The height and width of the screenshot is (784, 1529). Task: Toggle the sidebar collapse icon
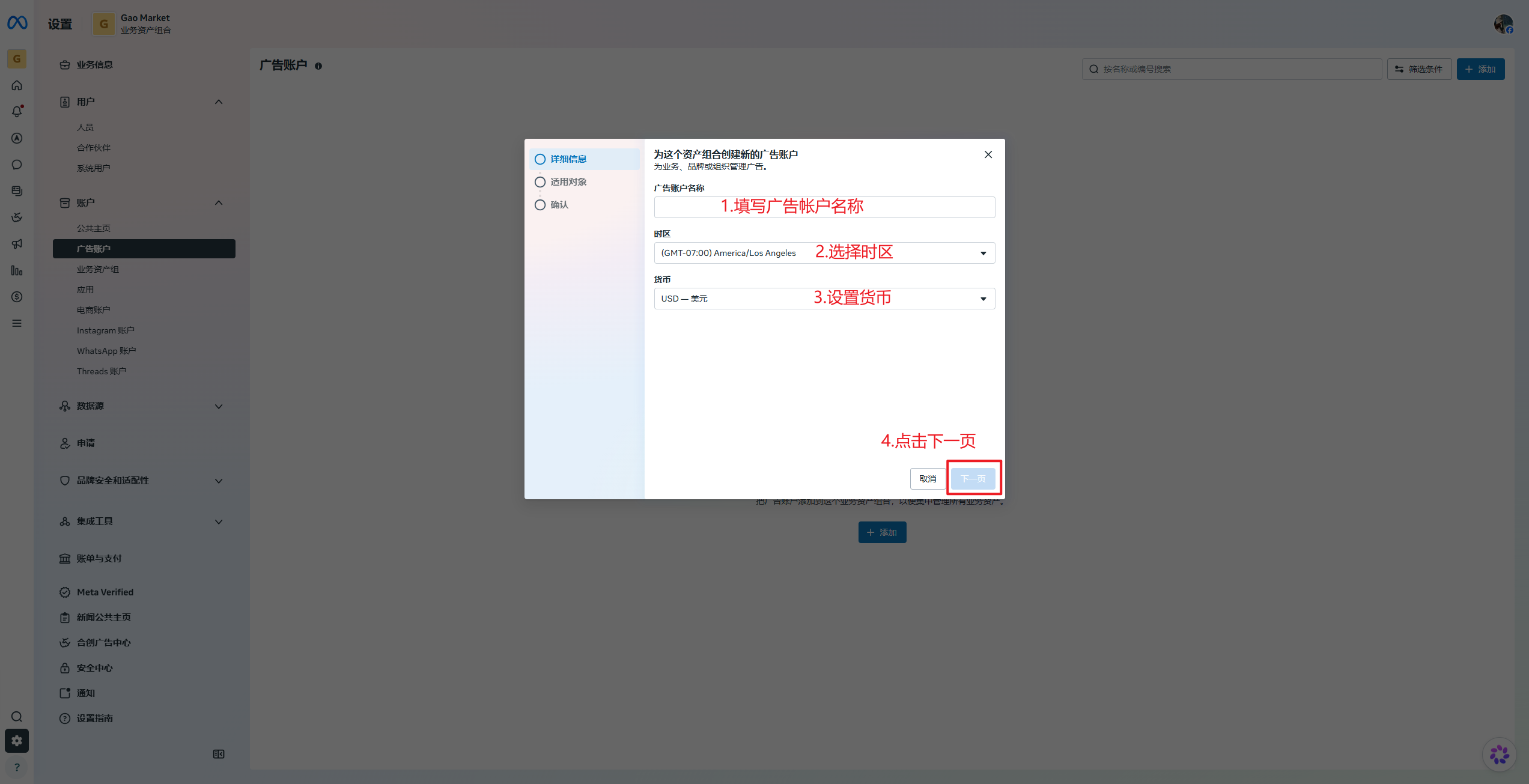click(x=219, y=754)
